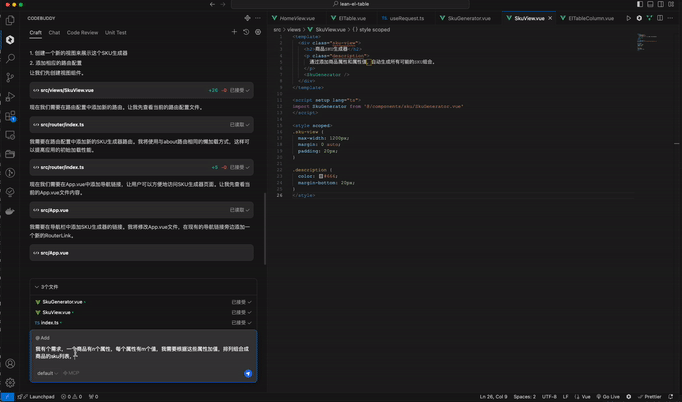Open the first src/App.vue card marked read
Image resolution: width=682 pixels, height=402 pixels.
[x=142, y=210]
